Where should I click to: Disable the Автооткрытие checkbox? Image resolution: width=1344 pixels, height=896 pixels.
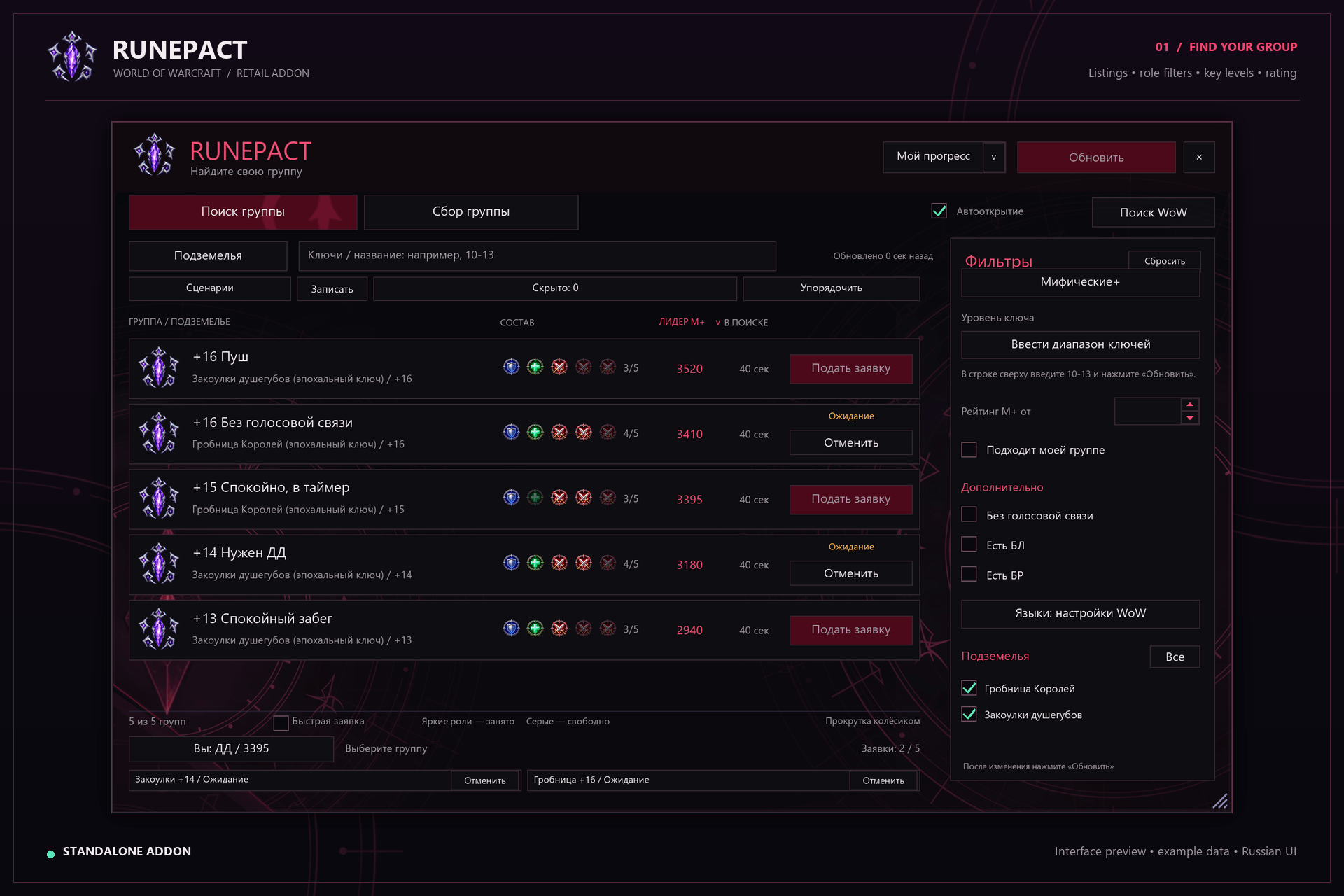click(939, 211)
